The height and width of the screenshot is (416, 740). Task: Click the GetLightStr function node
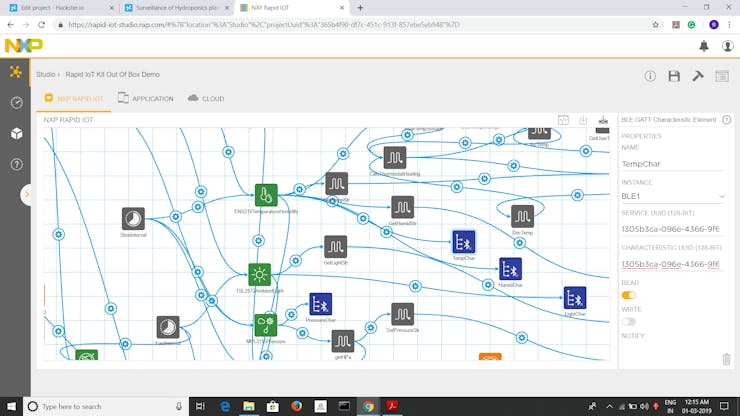(336, 246)
